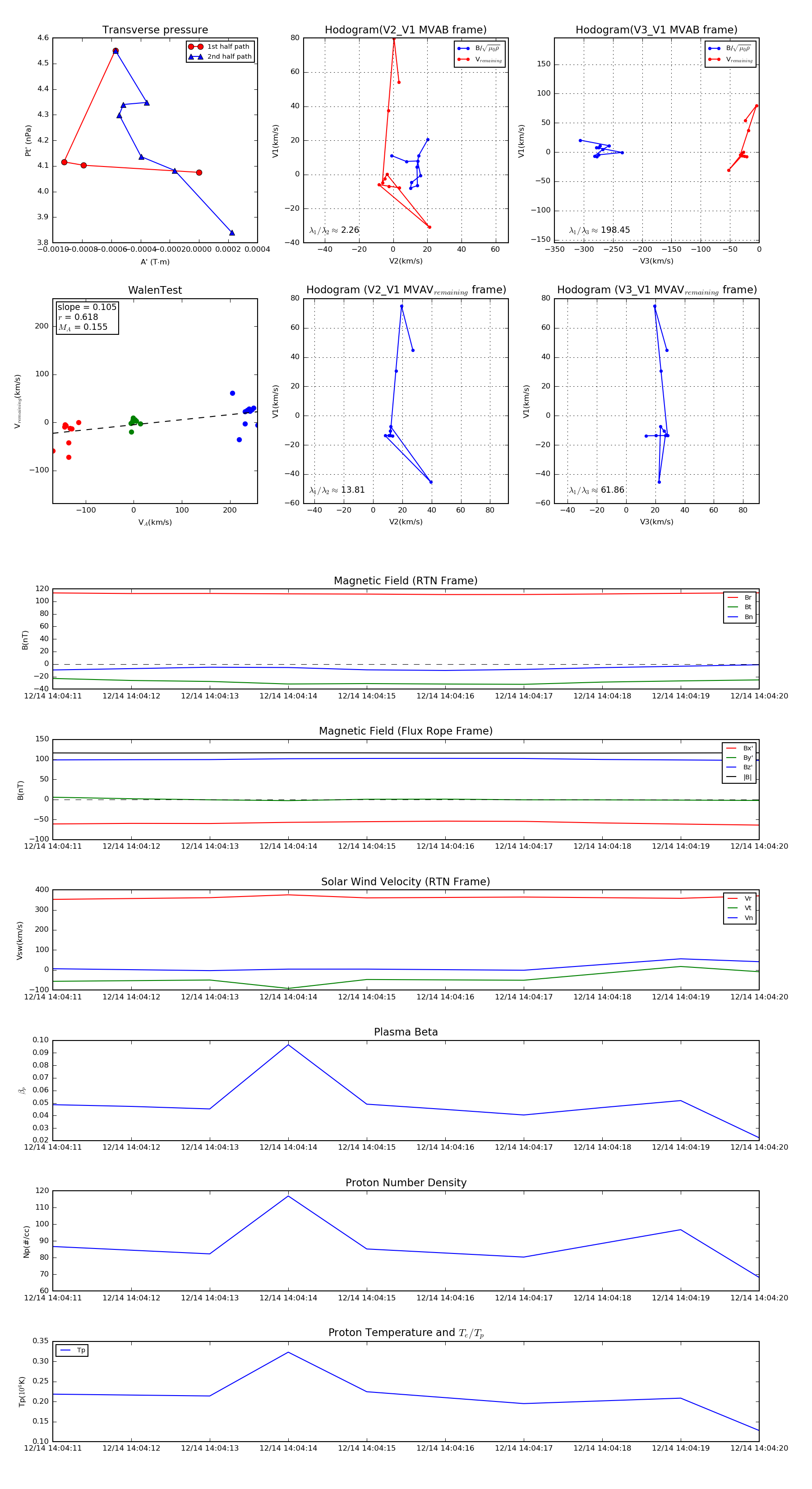Click the 'Proton Number Density' title
The height and width of the screenshot is (1489, 812).
point(406,1183)
